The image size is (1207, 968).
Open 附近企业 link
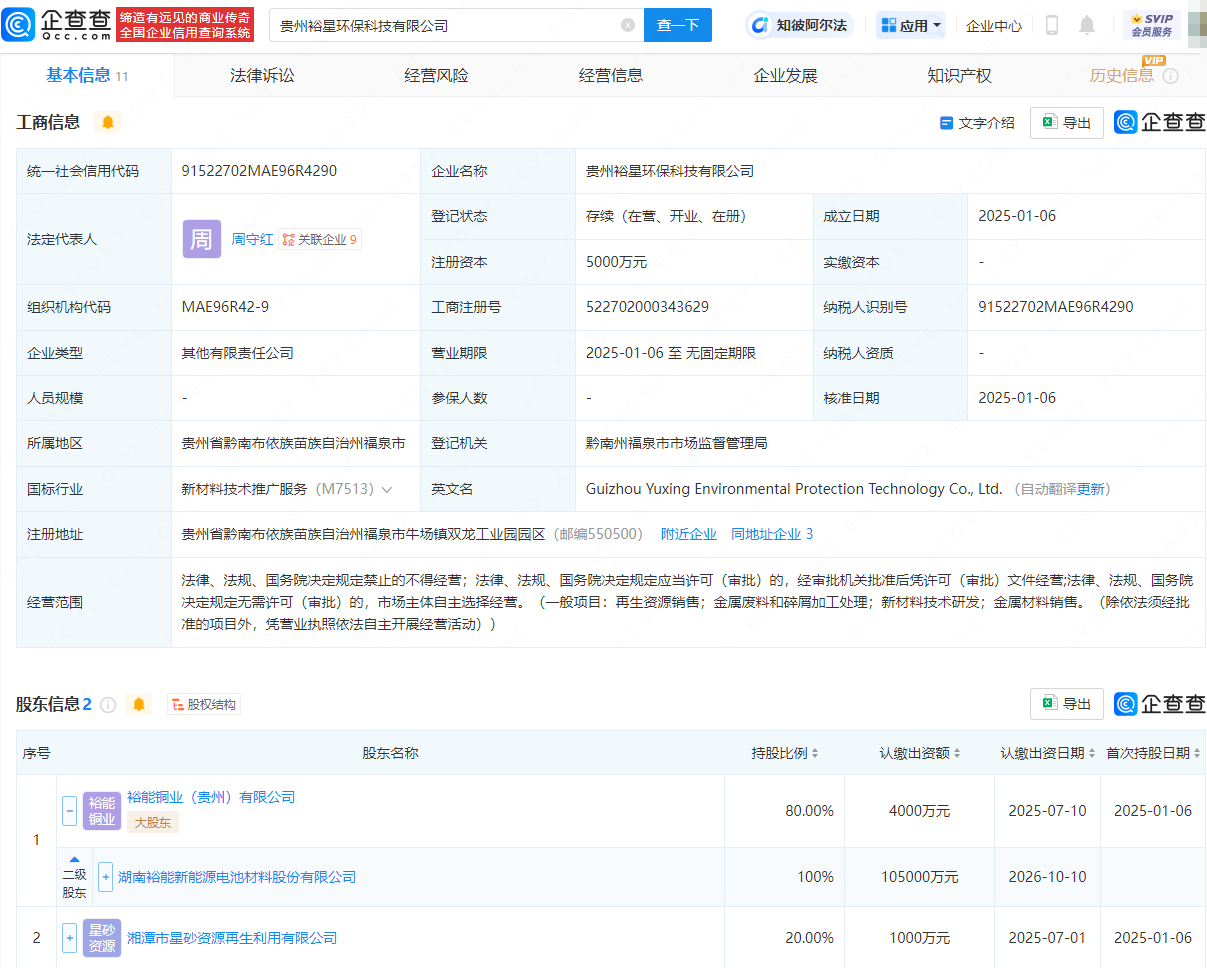689,534
